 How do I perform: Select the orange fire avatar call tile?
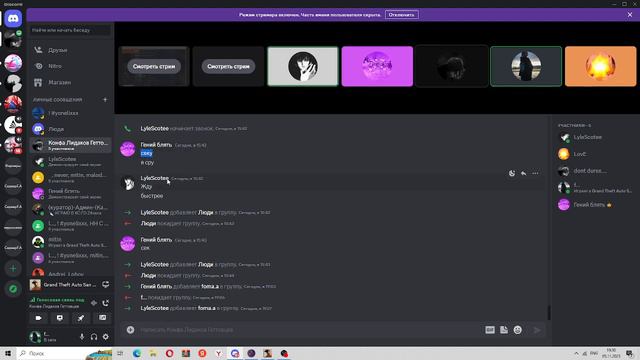tap(600, 66)
